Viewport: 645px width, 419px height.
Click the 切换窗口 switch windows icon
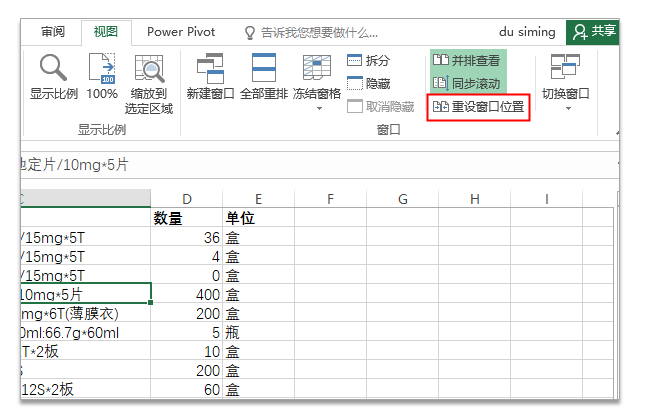[x=566, y=67]
